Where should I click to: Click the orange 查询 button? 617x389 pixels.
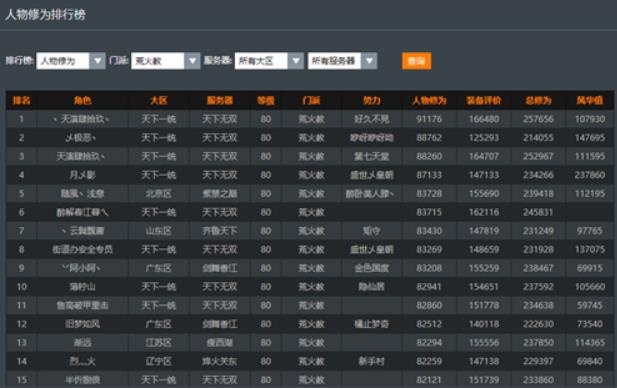[x=416, y=61]
